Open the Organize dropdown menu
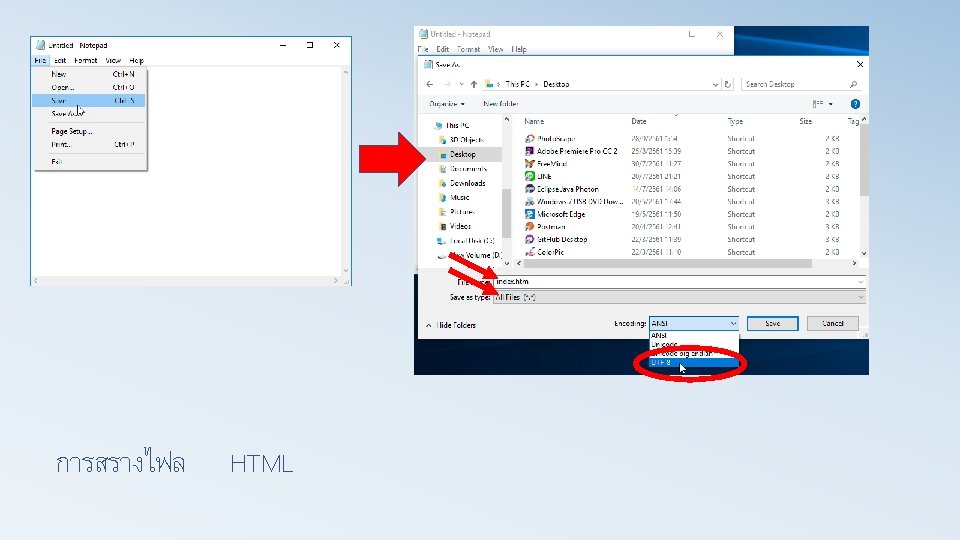Viewport: 960px width, 540px height. [x=447, y=104]
